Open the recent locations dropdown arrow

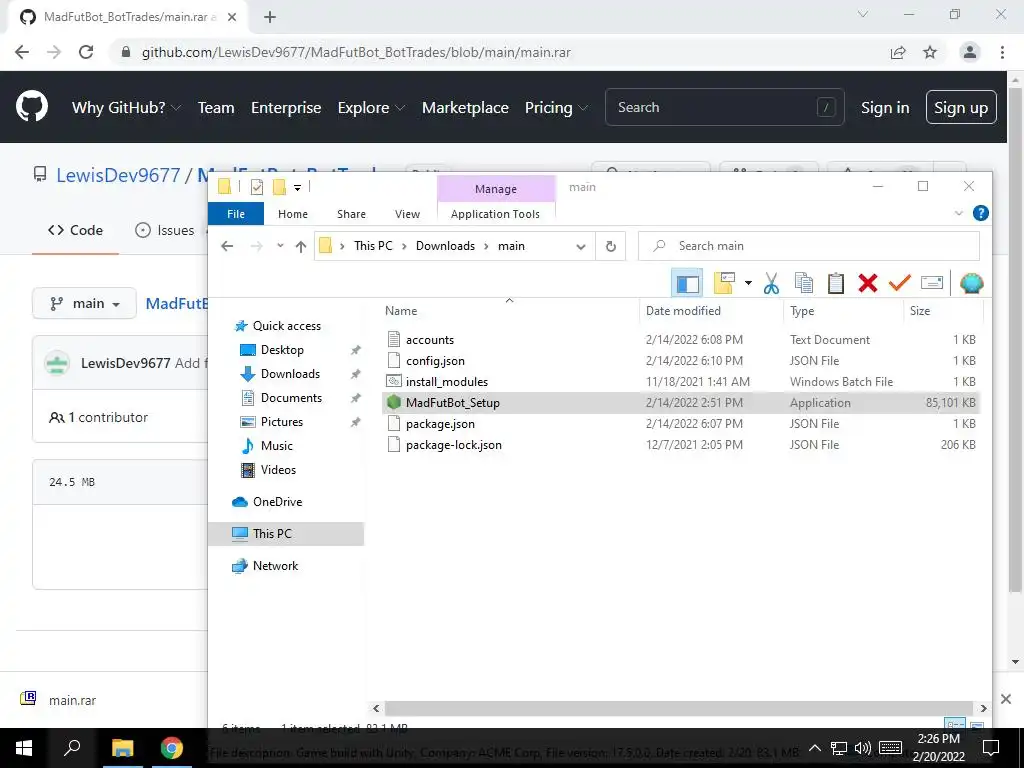click(x=280, y=246)
